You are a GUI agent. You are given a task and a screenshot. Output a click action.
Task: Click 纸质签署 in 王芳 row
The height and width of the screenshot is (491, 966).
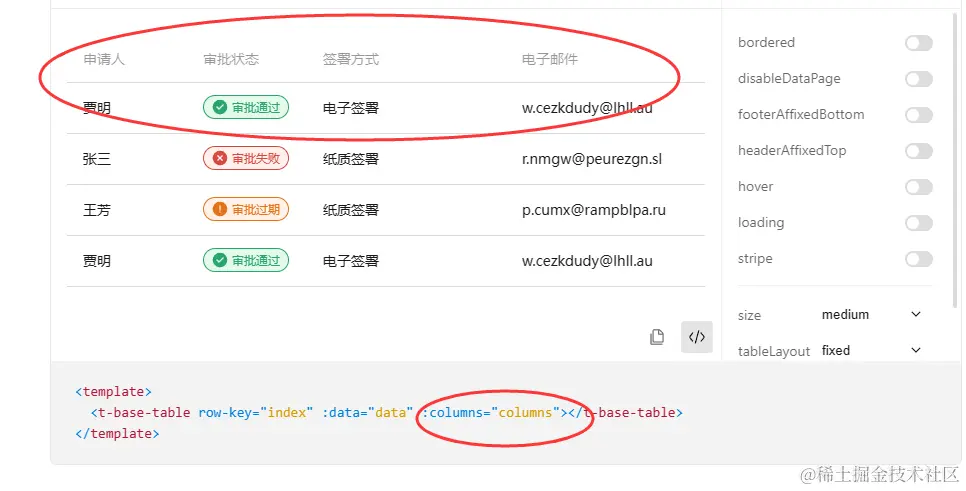pyautogui.click(x=351, y=210)
